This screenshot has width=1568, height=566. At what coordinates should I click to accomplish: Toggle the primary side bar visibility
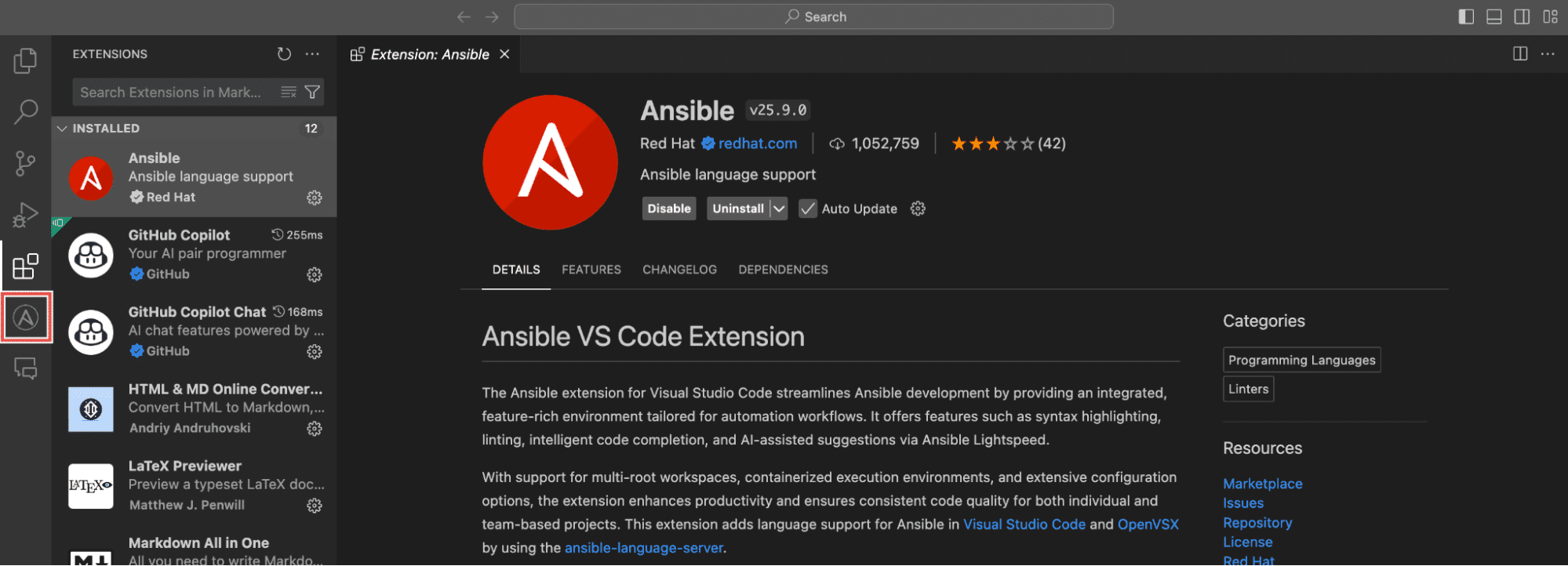coord(1466,16)
